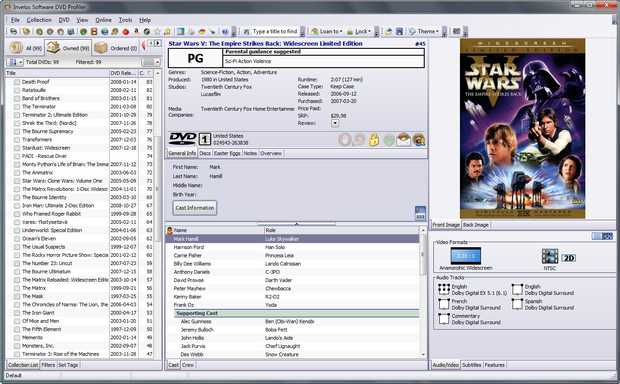Open the File menu
The image size is (620, 384).
[x=15, y=20]
